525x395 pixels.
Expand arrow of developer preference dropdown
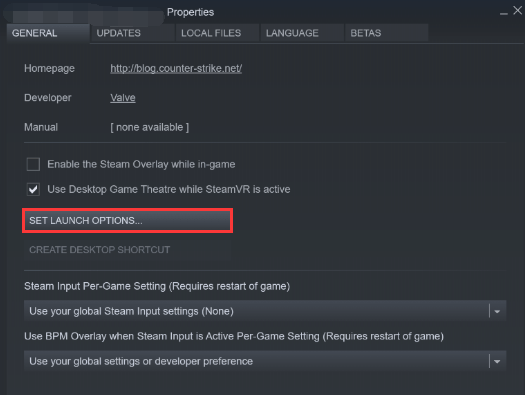coord(497,361)
